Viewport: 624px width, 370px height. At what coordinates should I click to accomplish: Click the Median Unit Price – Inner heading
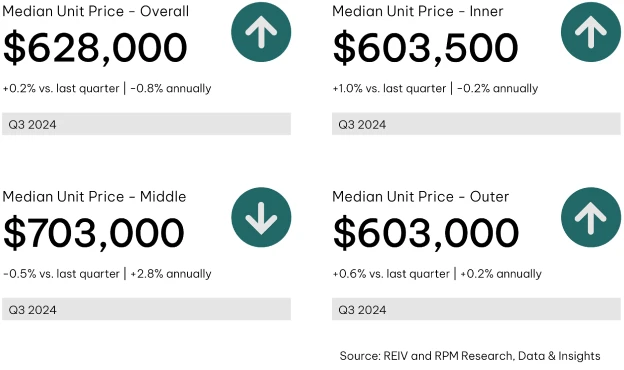tap(418, 11)
